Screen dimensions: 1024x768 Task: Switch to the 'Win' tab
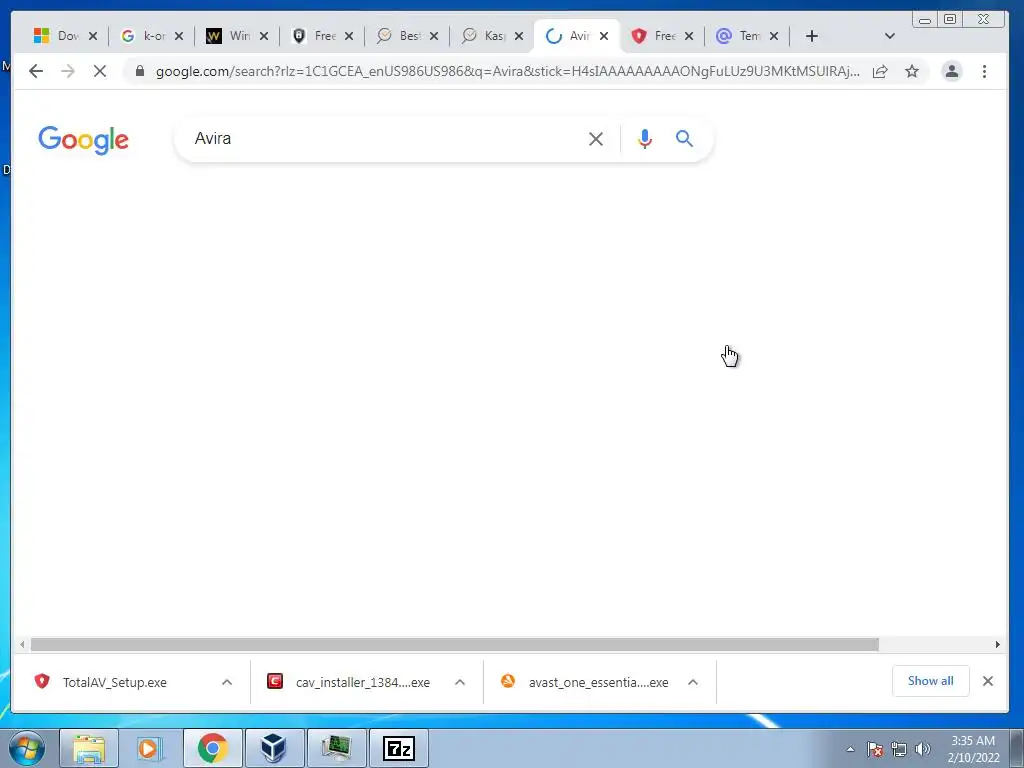229,36
